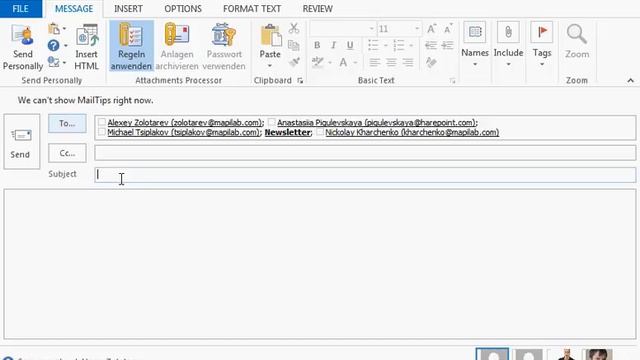Image resolution: width=640 pixels, height=360 pixels.
Task: Click the To... button
Action: click(x=67, y=123)
